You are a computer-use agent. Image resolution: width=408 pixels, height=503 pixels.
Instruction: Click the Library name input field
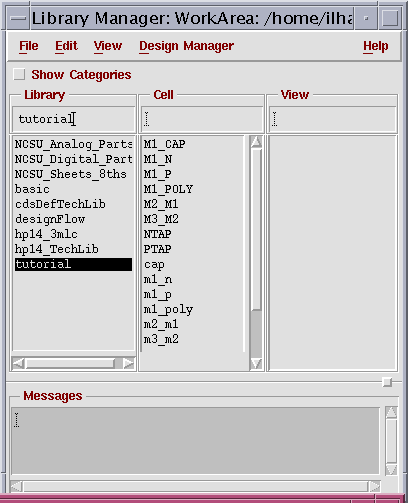(x=73, y=119)
